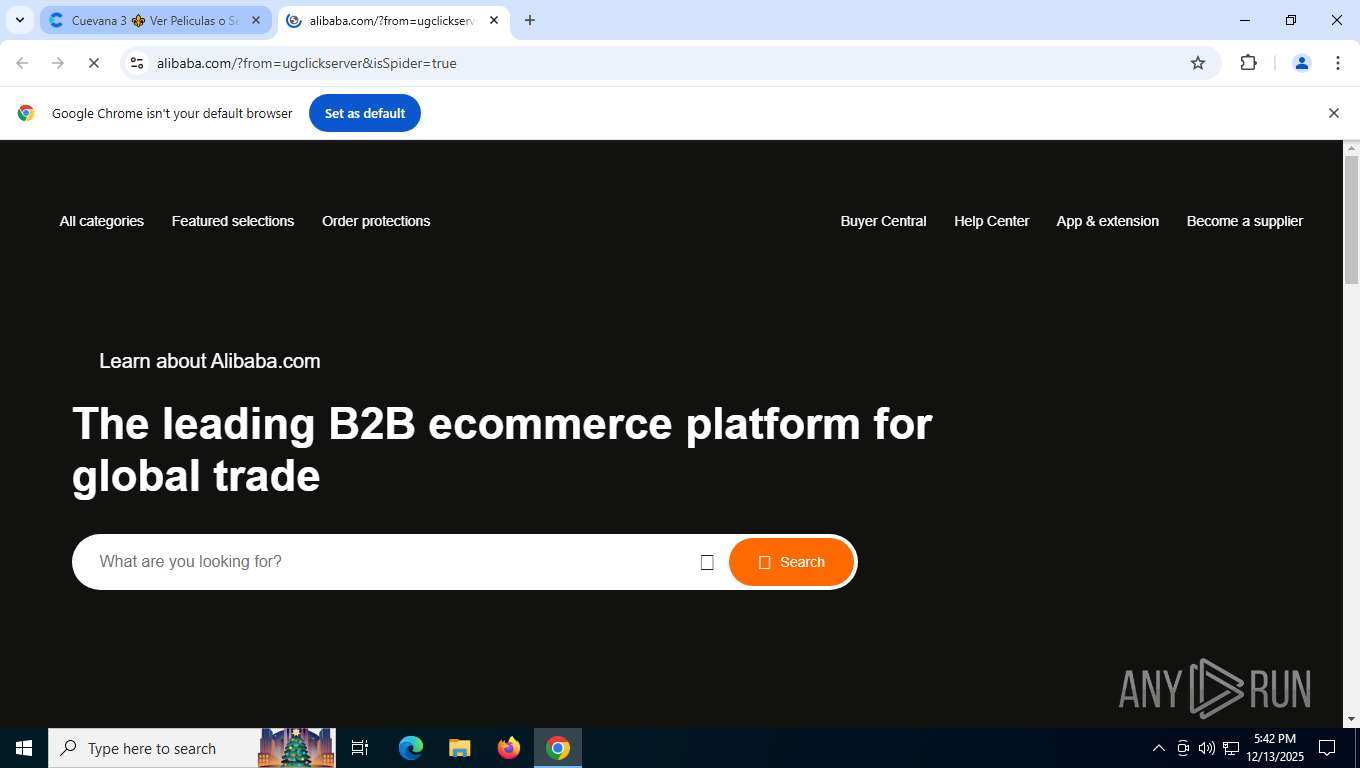Open Buyer Central menu

point(883,221)
